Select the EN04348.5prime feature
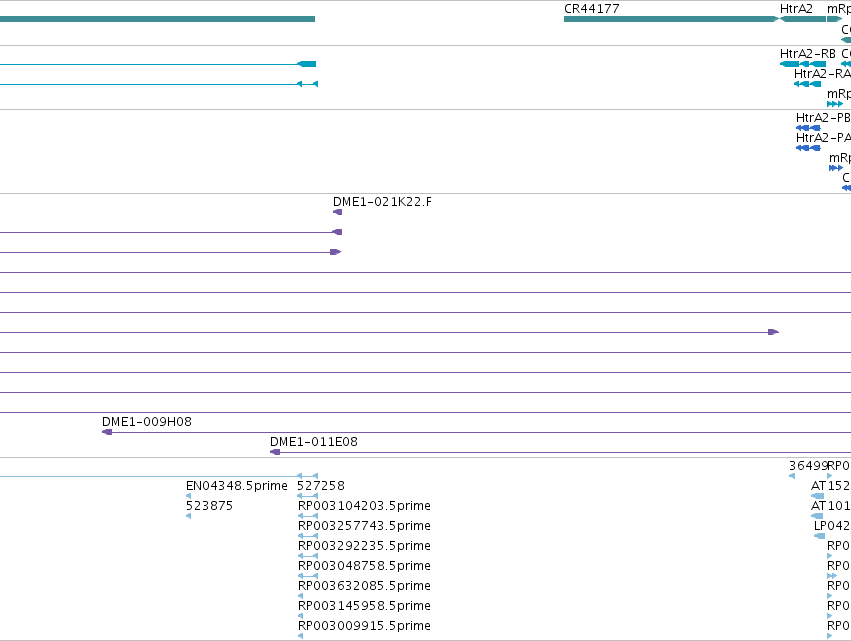The height and width of the screenshot is (641, 851). coord(188,496)
